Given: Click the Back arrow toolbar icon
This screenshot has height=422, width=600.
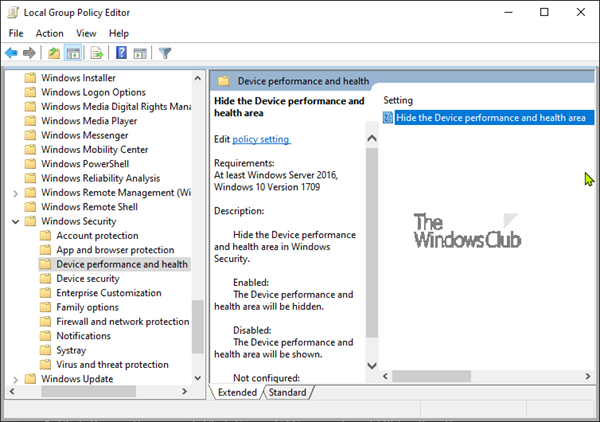Looking at the screenshot, I should [11, 53].
